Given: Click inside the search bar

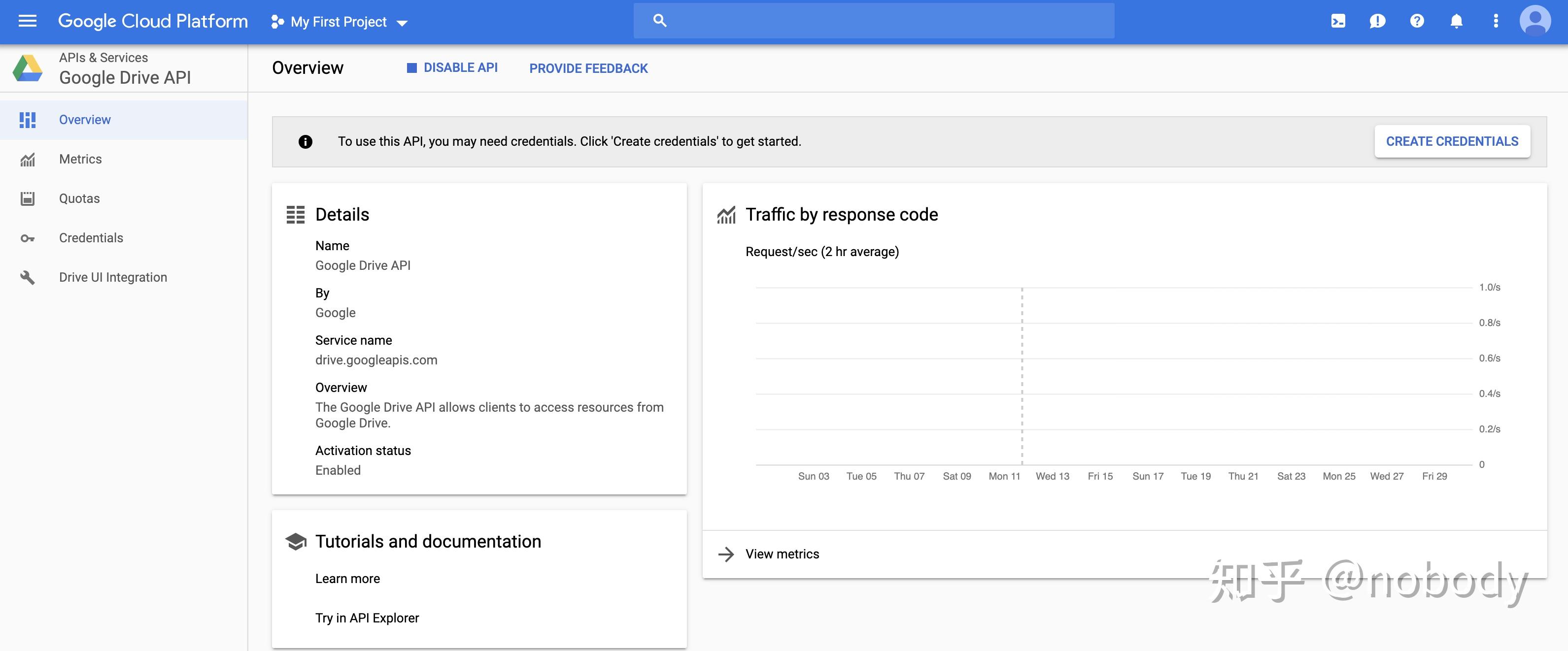Looking at the screenshot, I should tap(873, 20).
